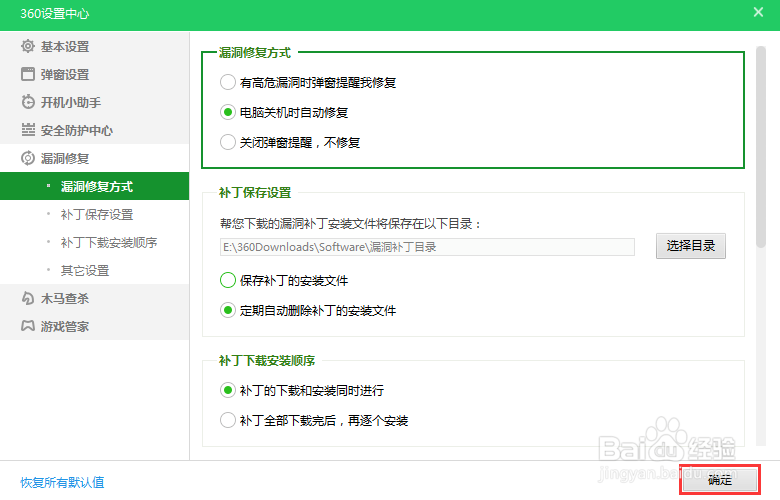This screenshot has height=500, width=780.
Task: Click the clock icon beside 开机小助手
Action: (x=28, y=102)
